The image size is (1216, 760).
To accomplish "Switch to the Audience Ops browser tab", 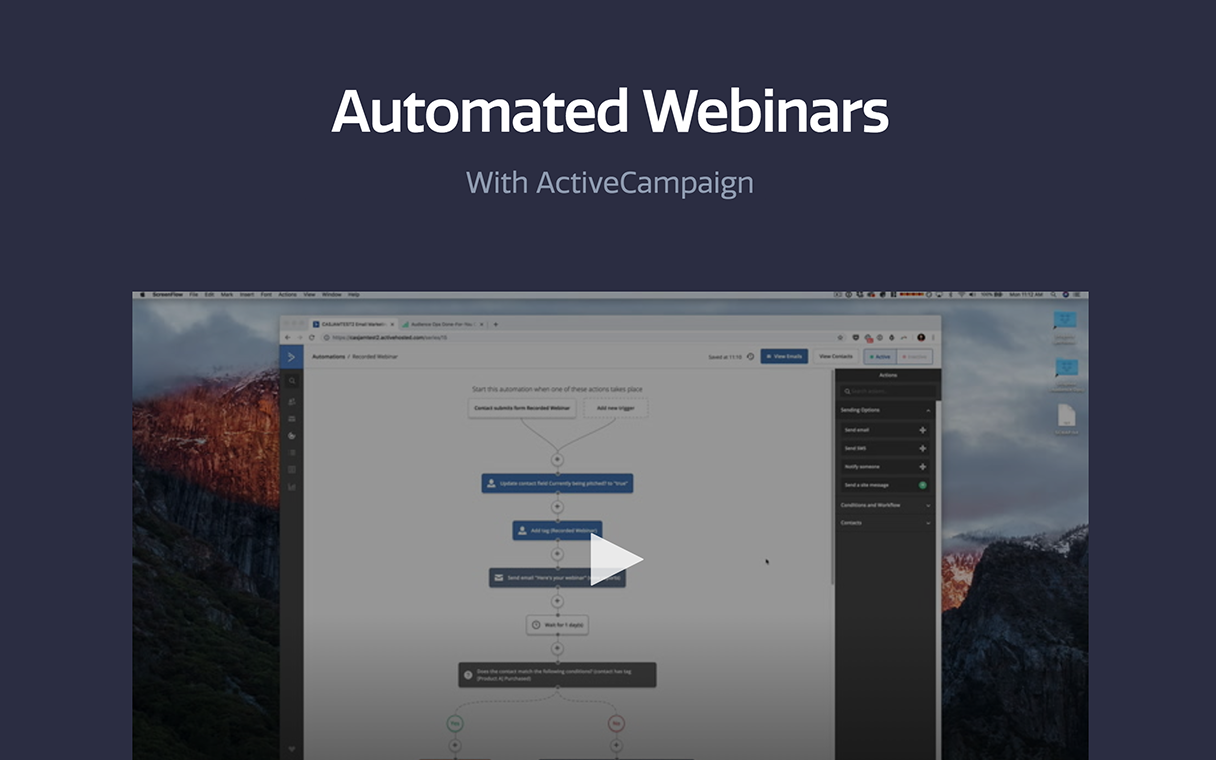I will pos(440,324).
